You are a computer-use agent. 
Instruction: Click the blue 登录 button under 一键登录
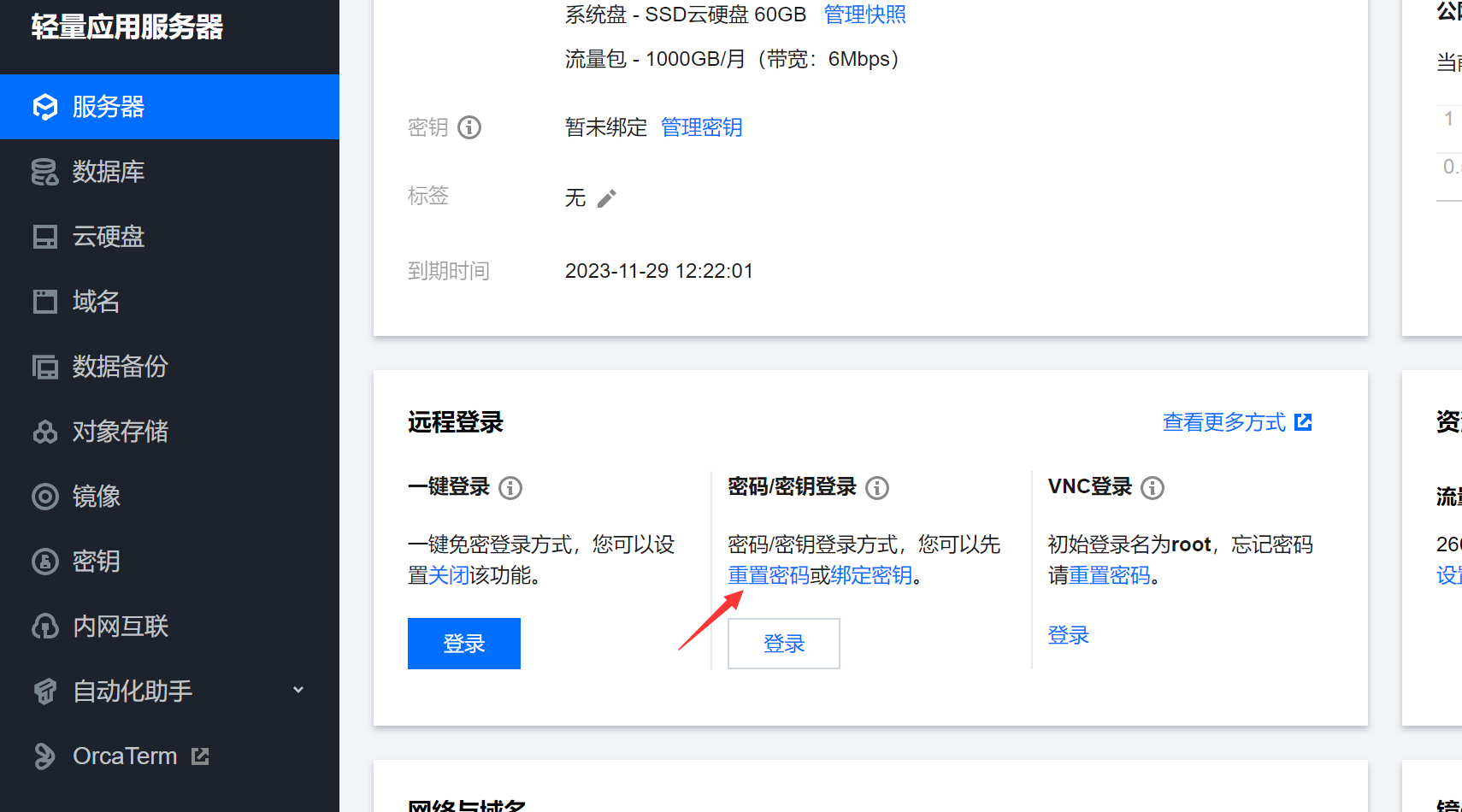click(x=464, y=644)
